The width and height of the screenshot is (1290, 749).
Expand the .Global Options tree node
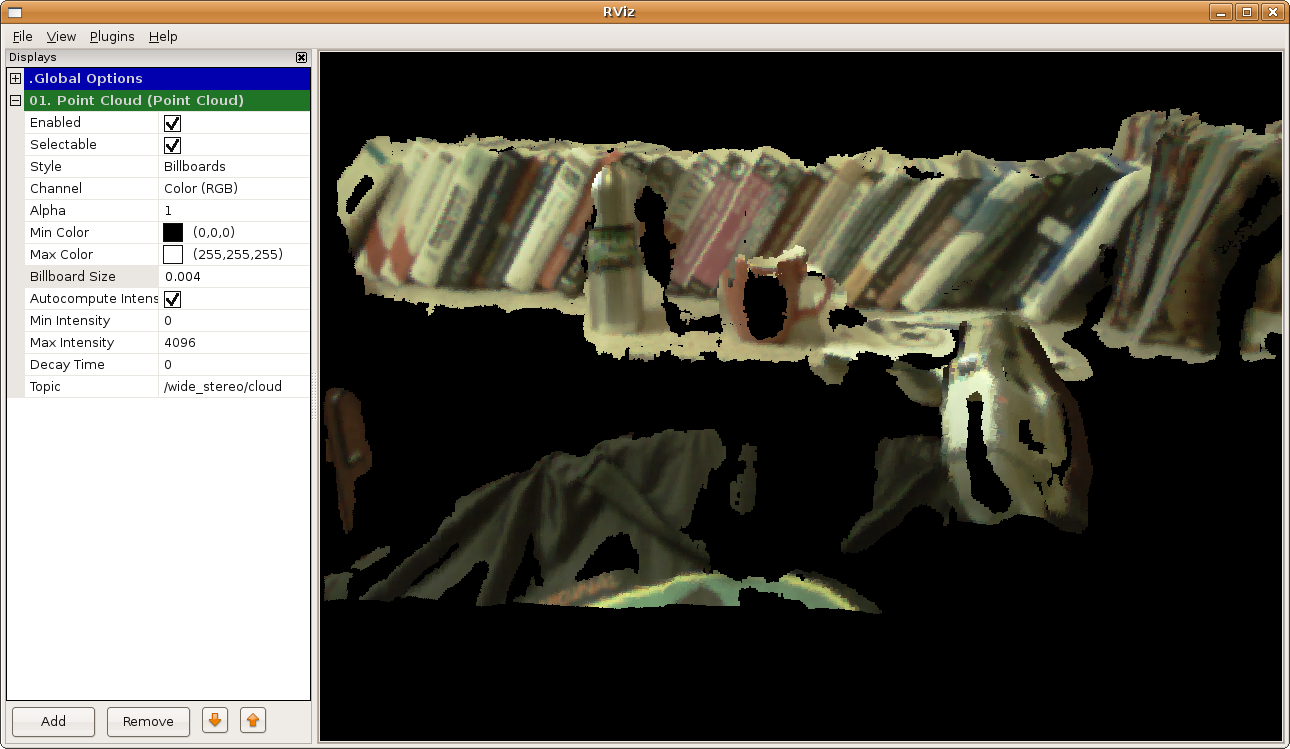[15, 78]
